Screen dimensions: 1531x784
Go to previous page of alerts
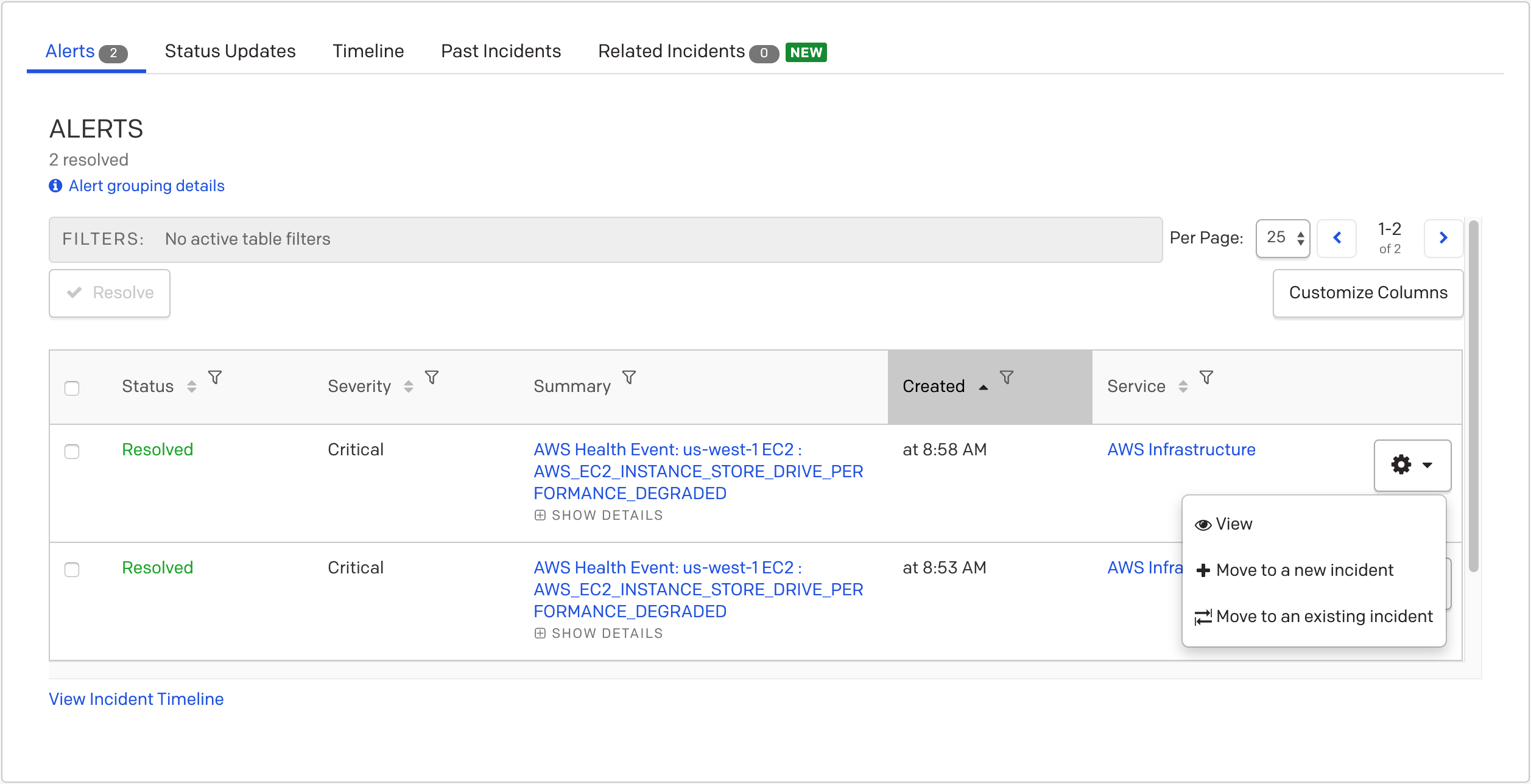pyautogui.click(x=1337, y=238)
